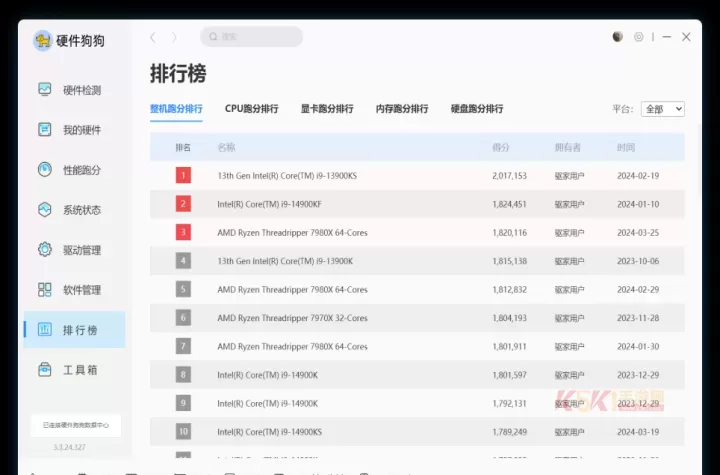
Task: Click rank 2 red badge
Action: point(183,204)
